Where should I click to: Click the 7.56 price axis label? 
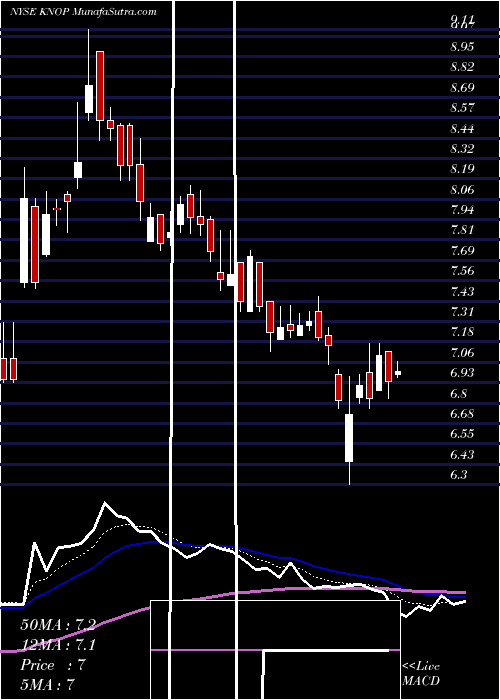pos(462,271)
